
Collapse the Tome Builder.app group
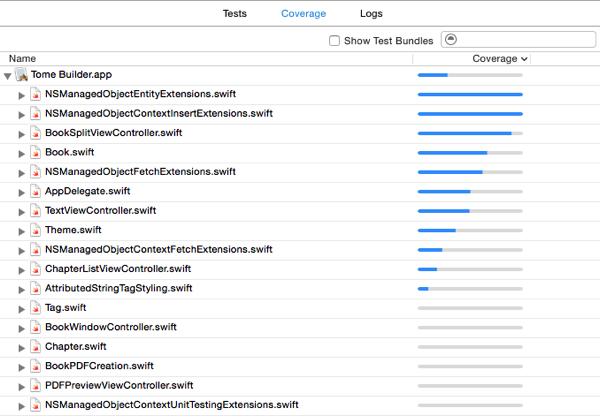click(x=8, y=76)
